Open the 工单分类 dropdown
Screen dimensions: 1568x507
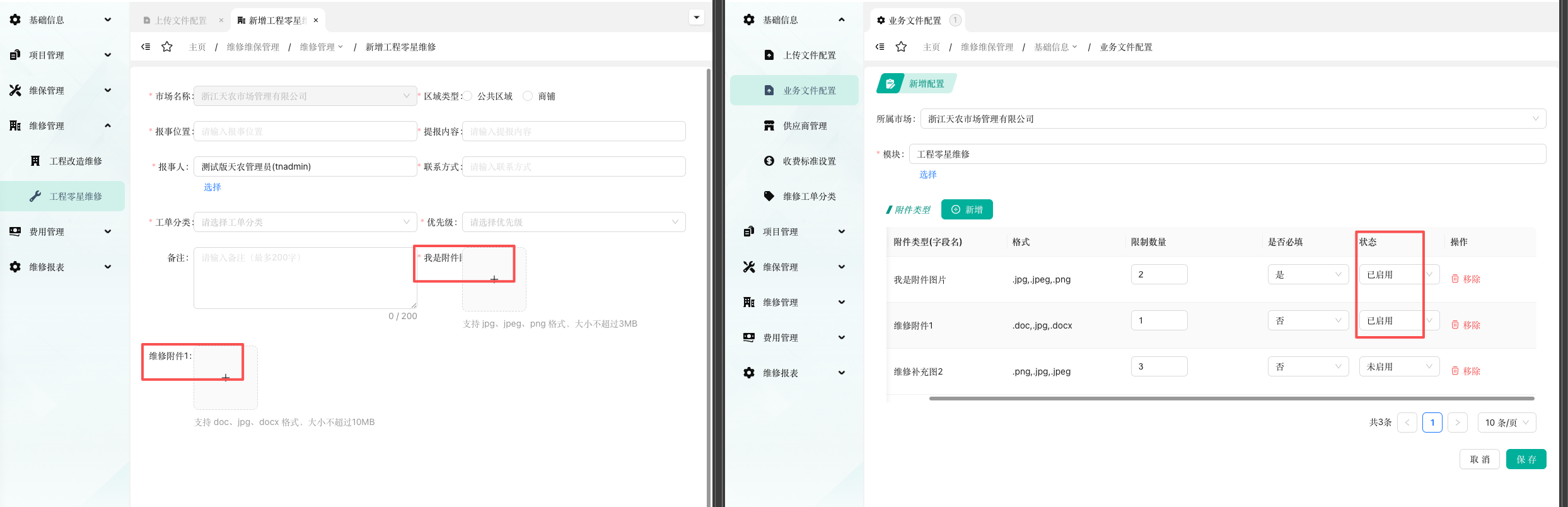point(305,222)
